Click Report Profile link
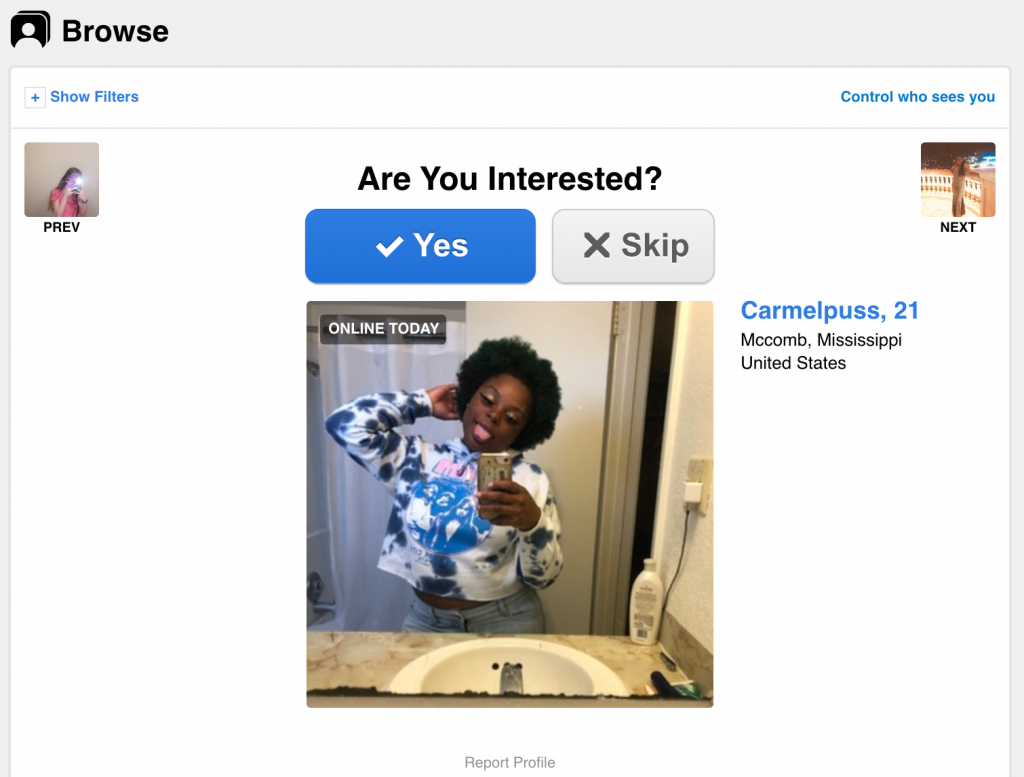 [x=509, y=762]
